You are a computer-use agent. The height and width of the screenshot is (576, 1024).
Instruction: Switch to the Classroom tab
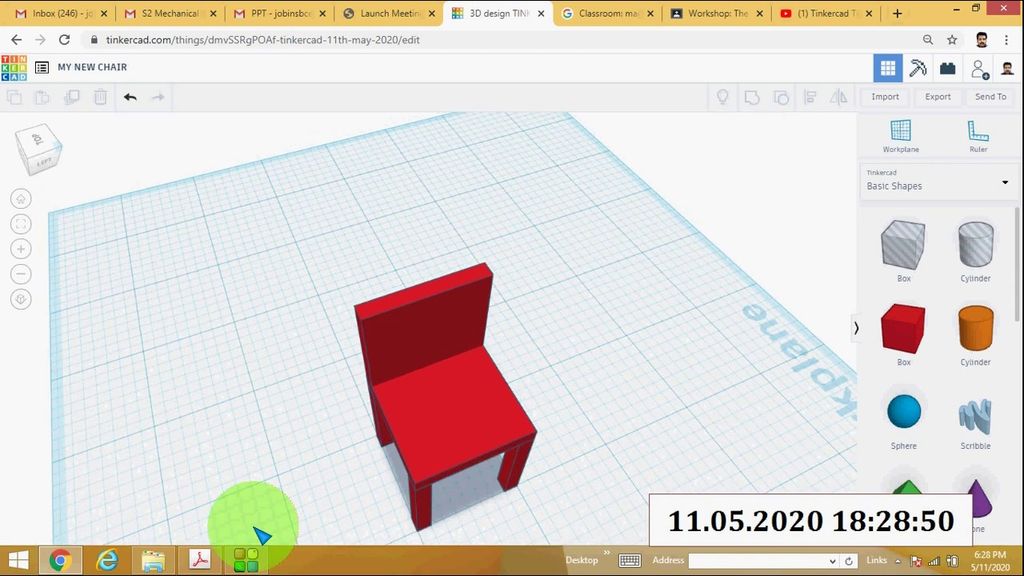coord(607,13)
